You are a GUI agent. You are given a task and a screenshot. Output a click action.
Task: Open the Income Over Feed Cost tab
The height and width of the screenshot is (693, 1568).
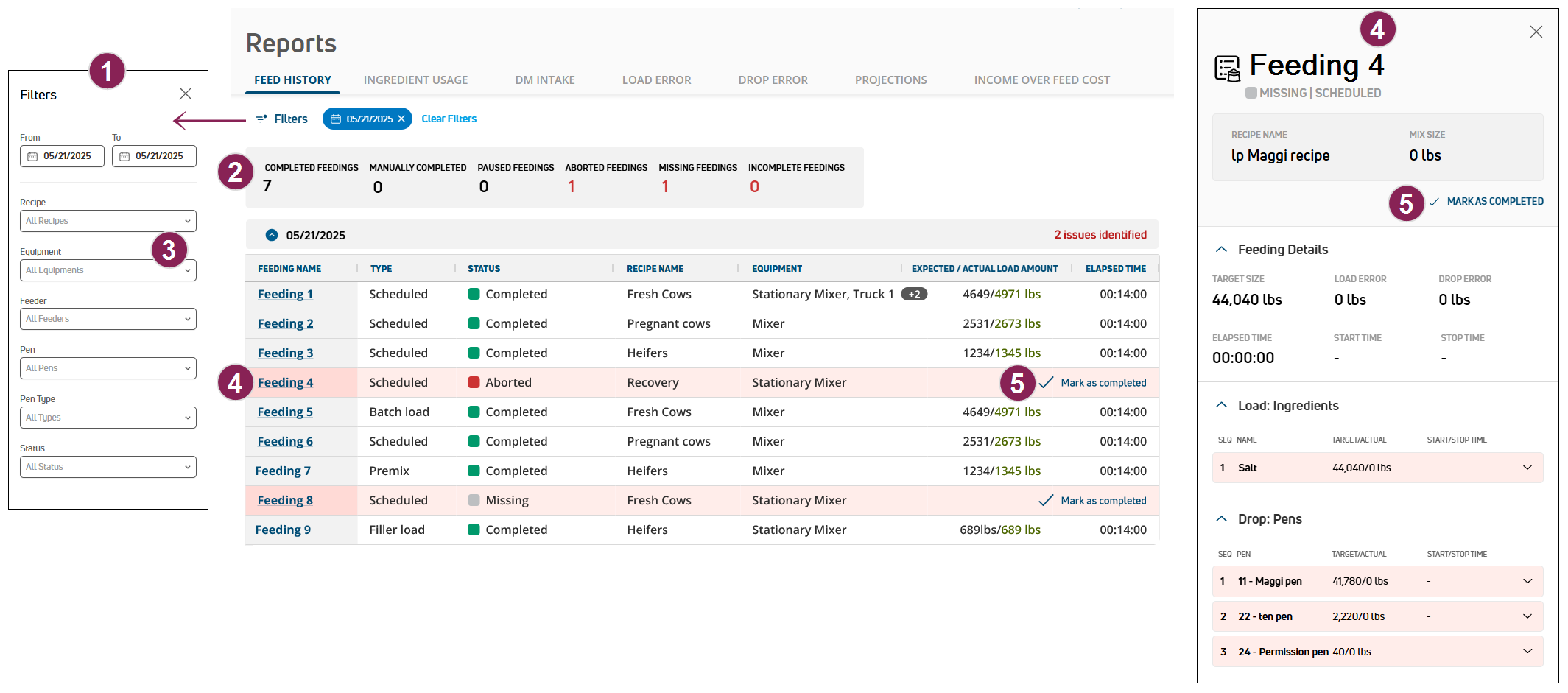point(1041,80)
